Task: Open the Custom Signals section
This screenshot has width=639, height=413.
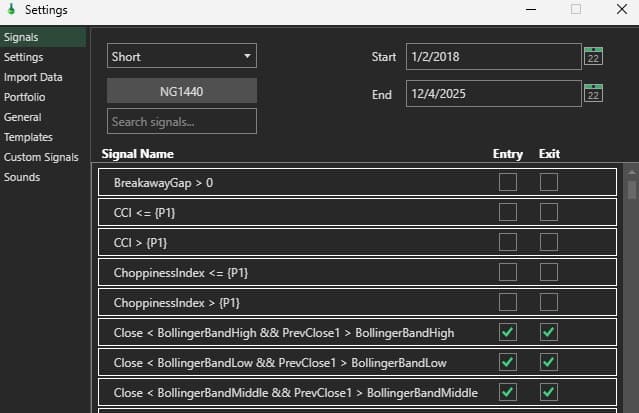Action: pyautogui.click(x=41, y=157)
